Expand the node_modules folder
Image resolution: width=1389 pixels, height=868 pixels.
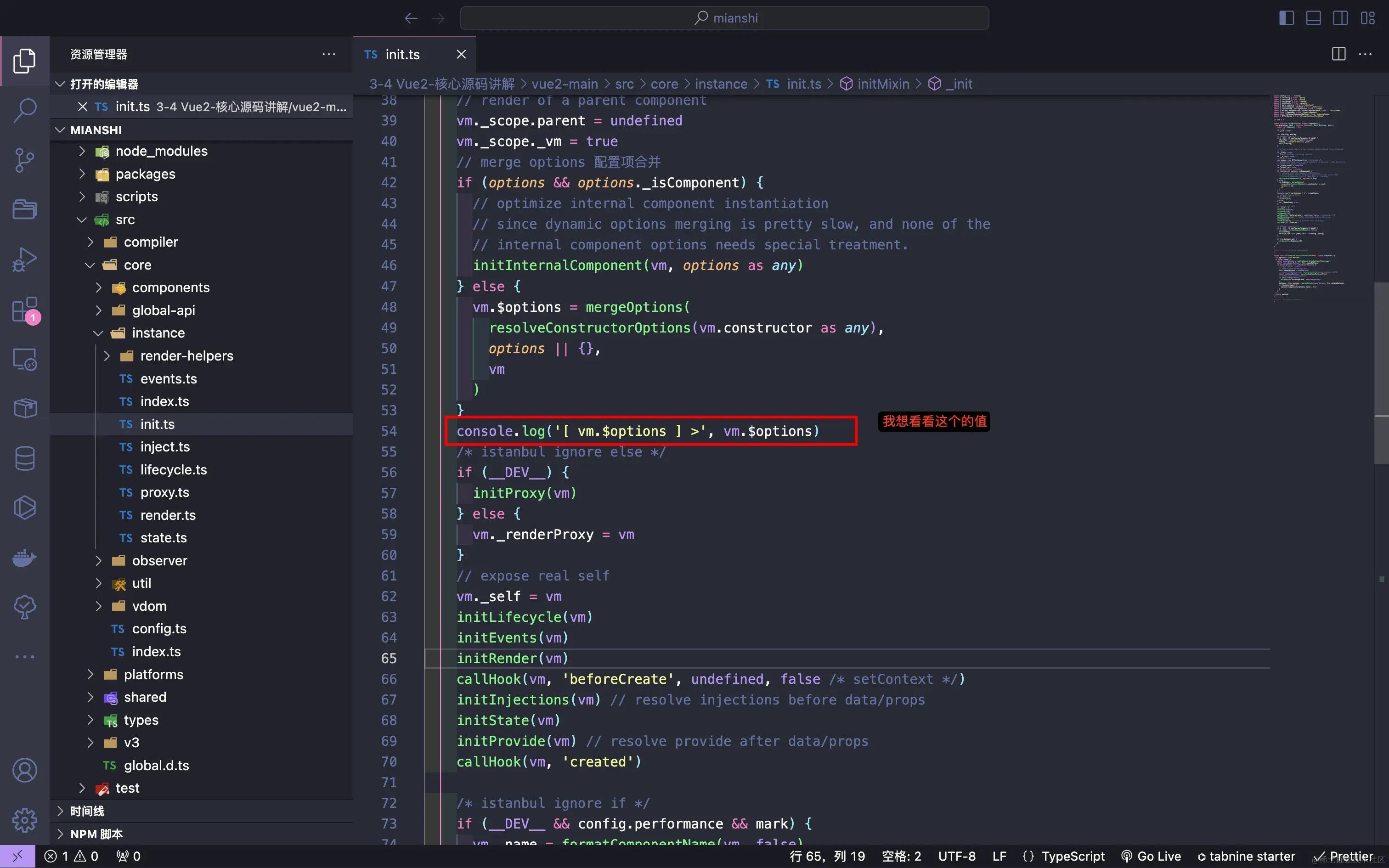(x=161, y=151)
